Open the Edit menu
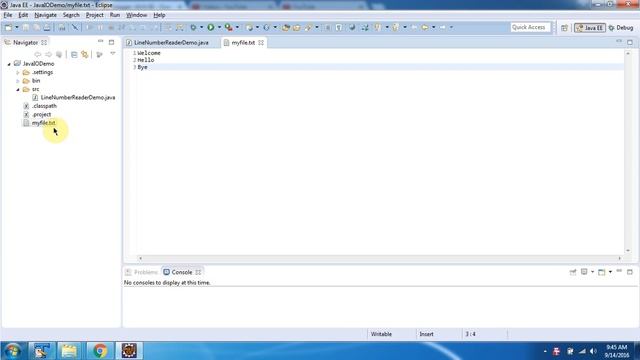 (23, 15)
